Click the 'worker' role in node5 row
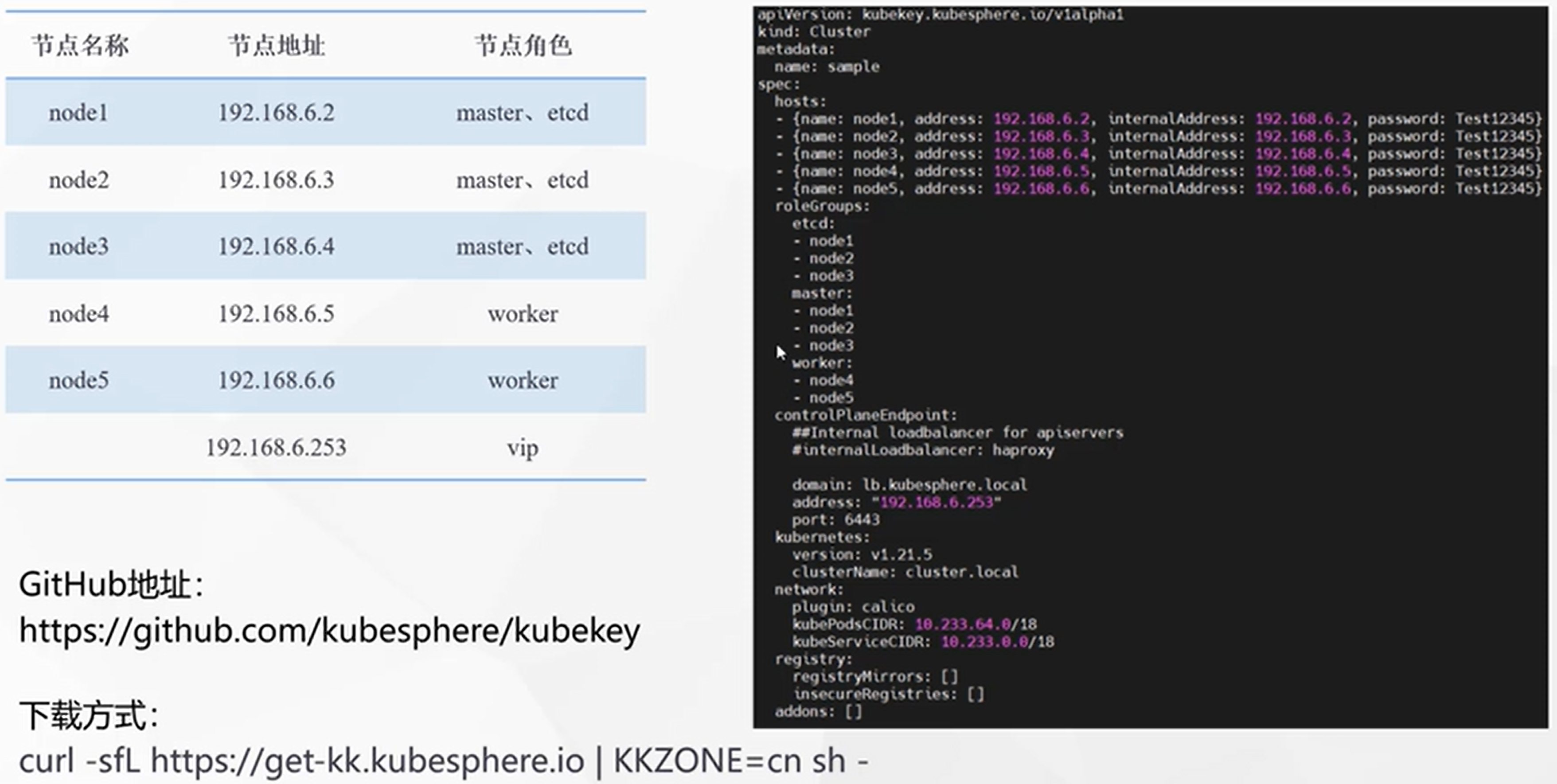 pos(523,380)
